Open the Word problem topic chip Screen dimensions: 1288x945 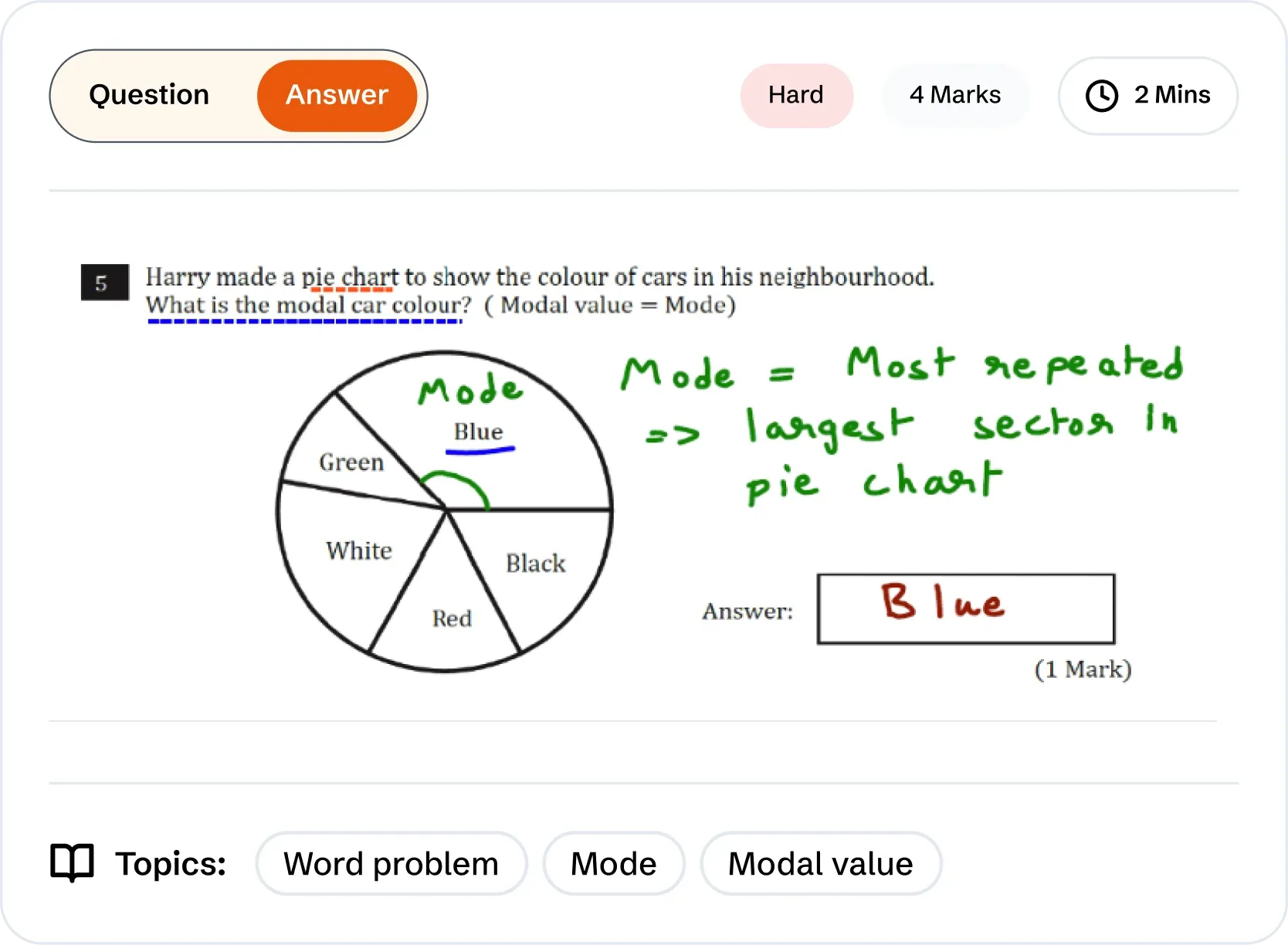point(391,863)
